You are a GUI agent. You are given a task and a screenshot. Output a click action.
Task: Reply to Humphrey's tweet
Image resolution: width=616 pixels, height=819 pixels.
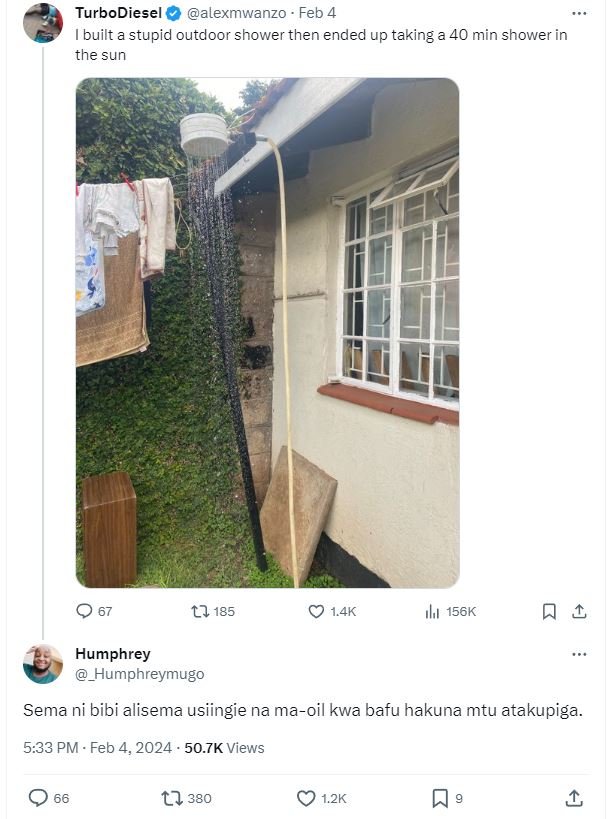(37, 797)
